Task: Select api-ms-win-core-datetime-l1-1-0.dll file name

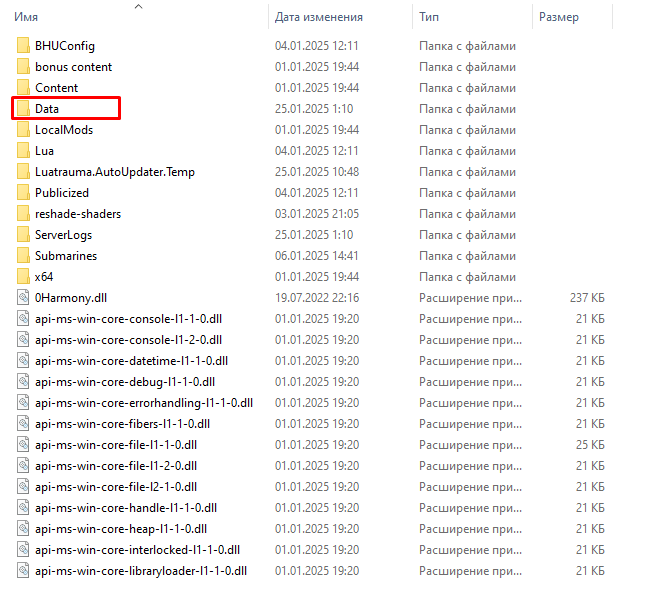Action: coord(131,360)
